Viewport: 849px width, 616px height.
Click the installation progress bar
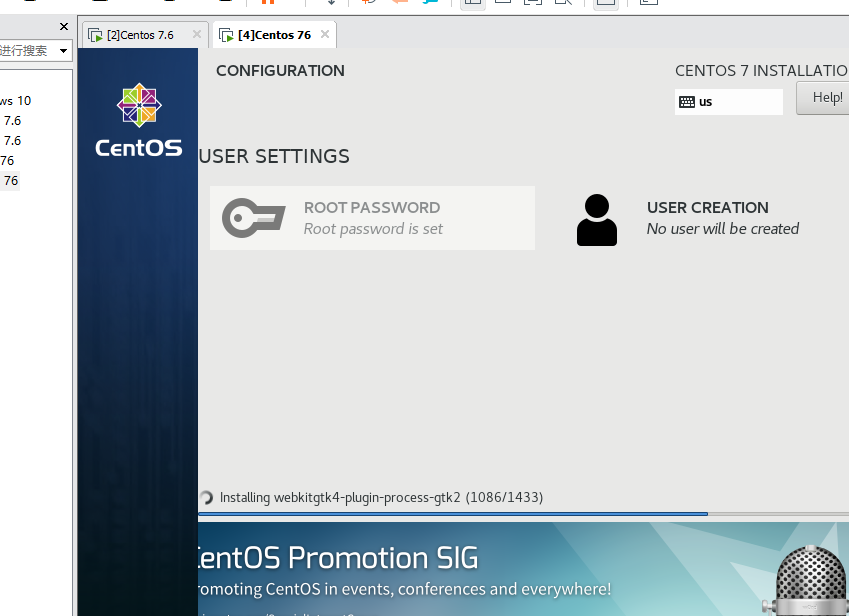click(523, 514)
